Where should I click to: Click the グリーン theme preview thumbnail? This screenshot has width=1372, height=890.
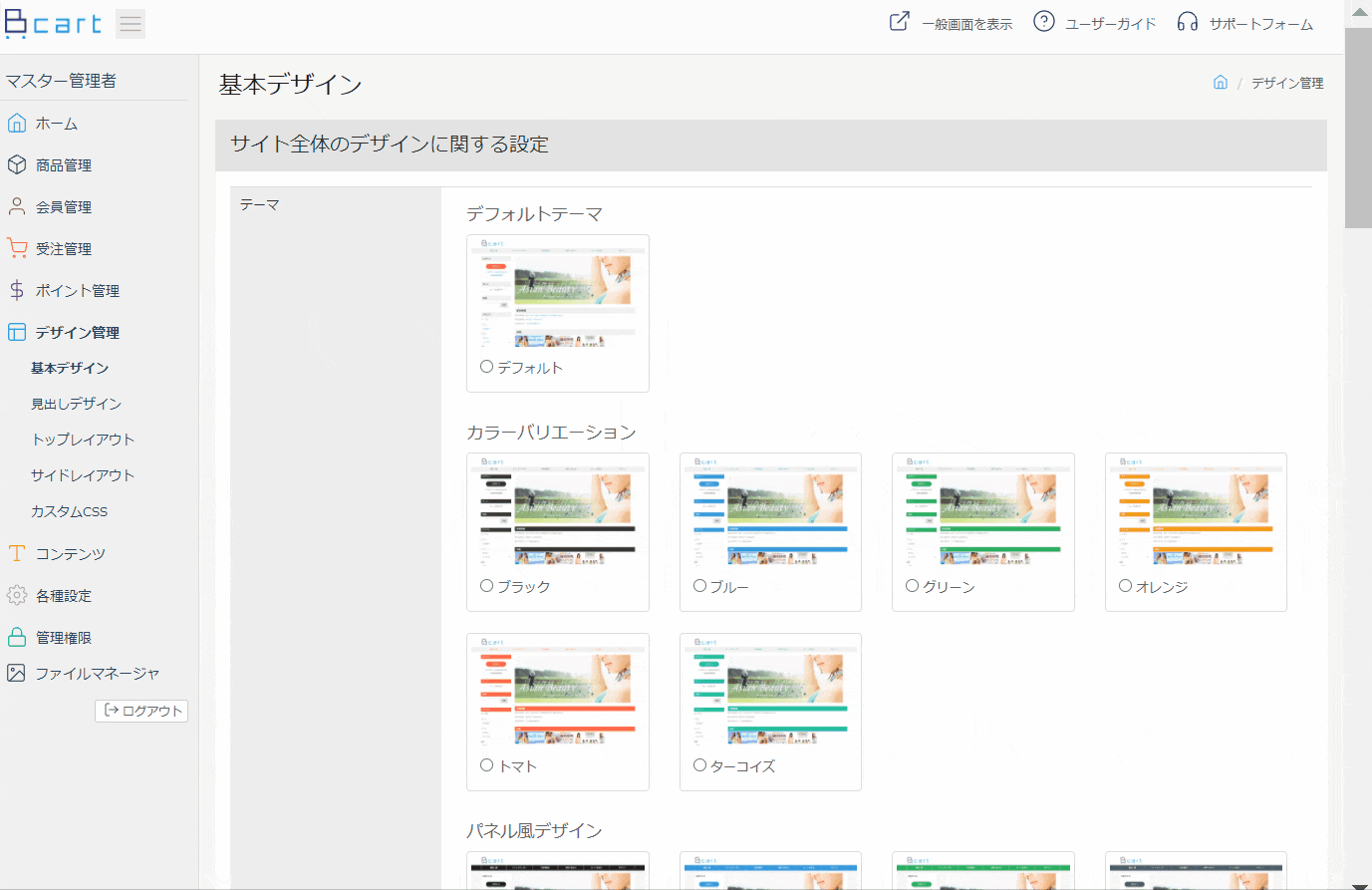(983, 513)
